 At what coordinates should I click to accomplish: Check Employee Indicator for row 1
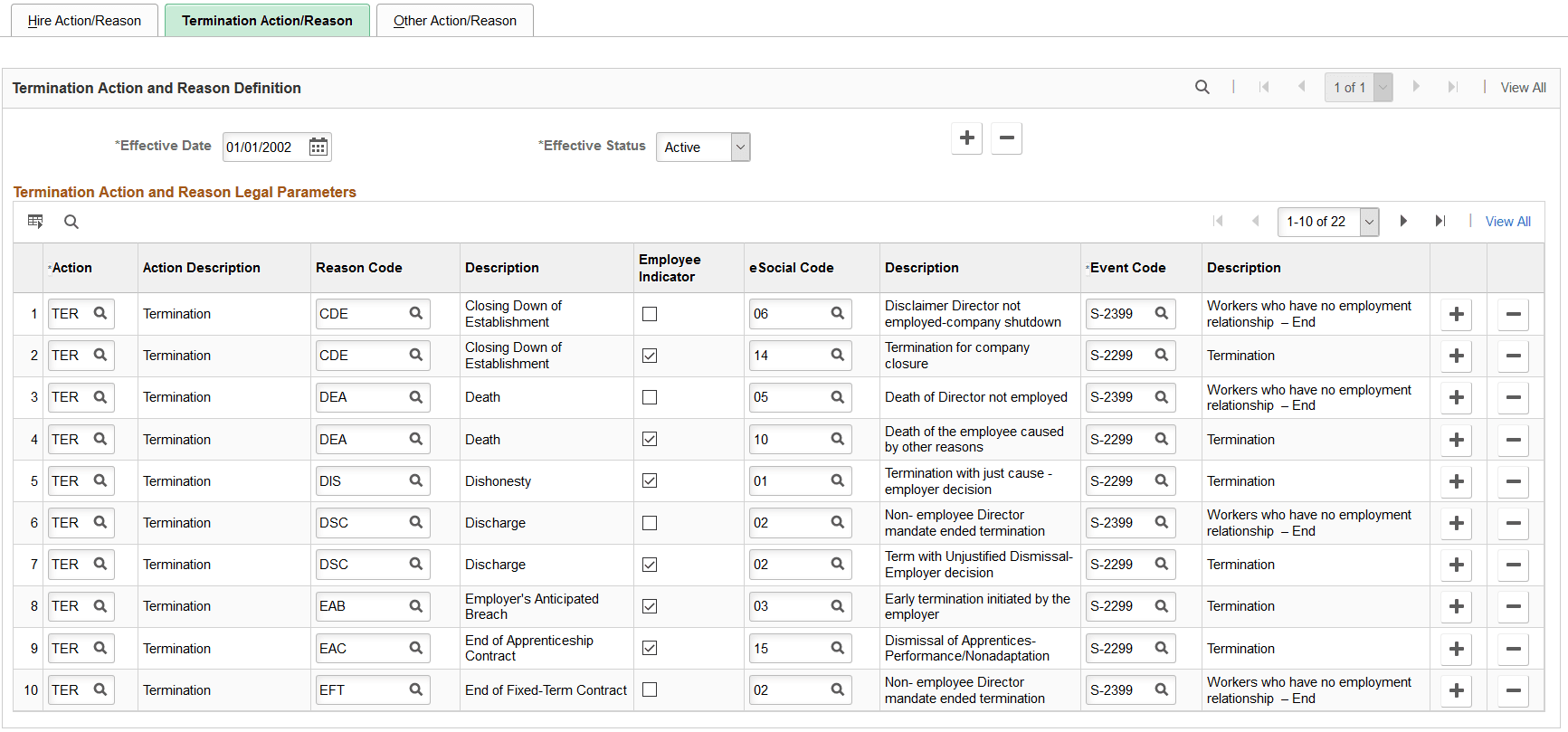[650, 314]
